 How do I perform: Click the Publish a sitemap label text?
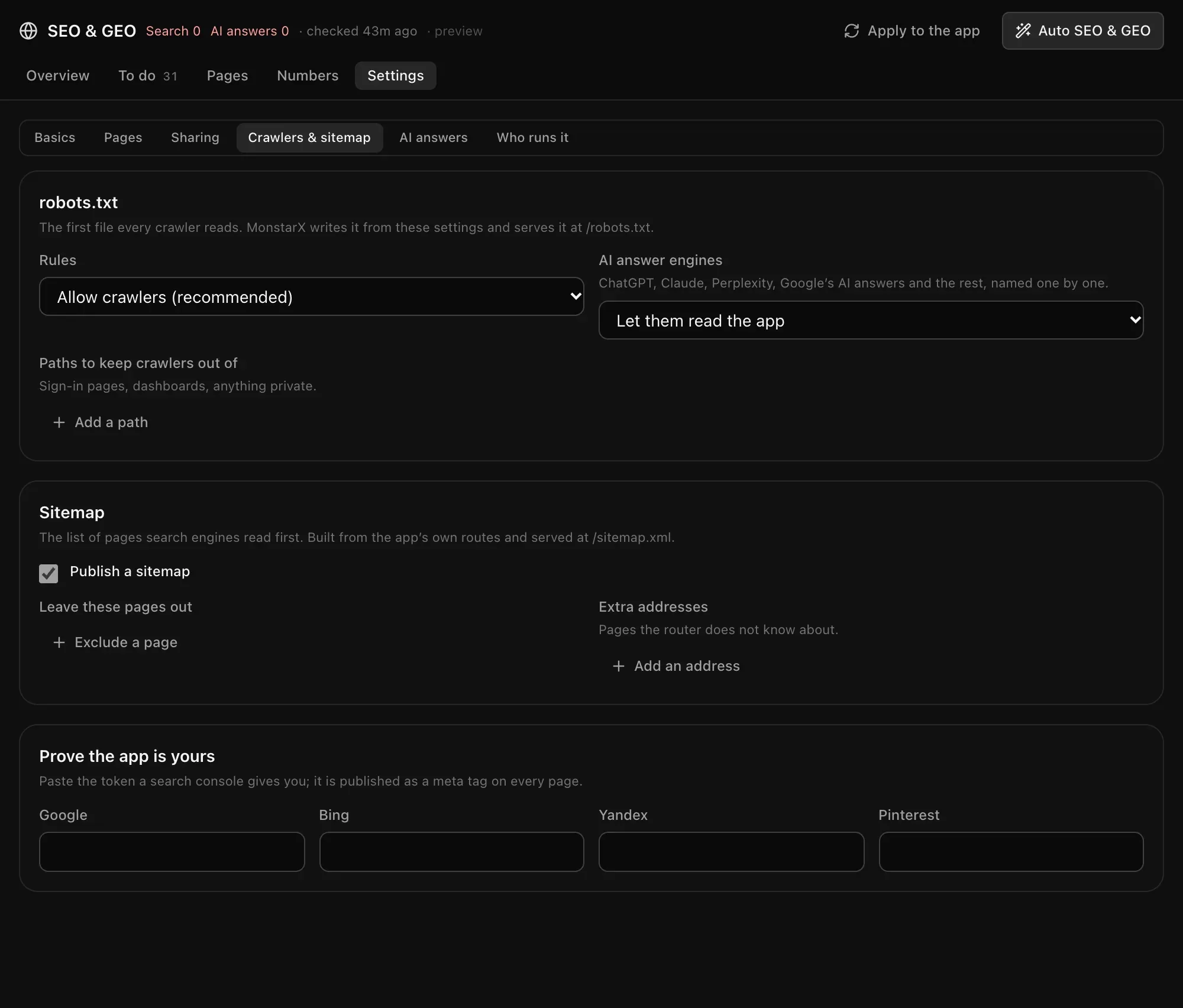[x=130, y=571]
